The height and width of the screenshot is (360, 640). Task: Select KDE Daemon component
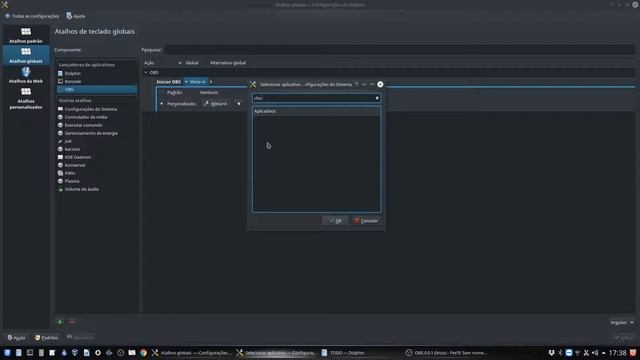coord(78,157)
